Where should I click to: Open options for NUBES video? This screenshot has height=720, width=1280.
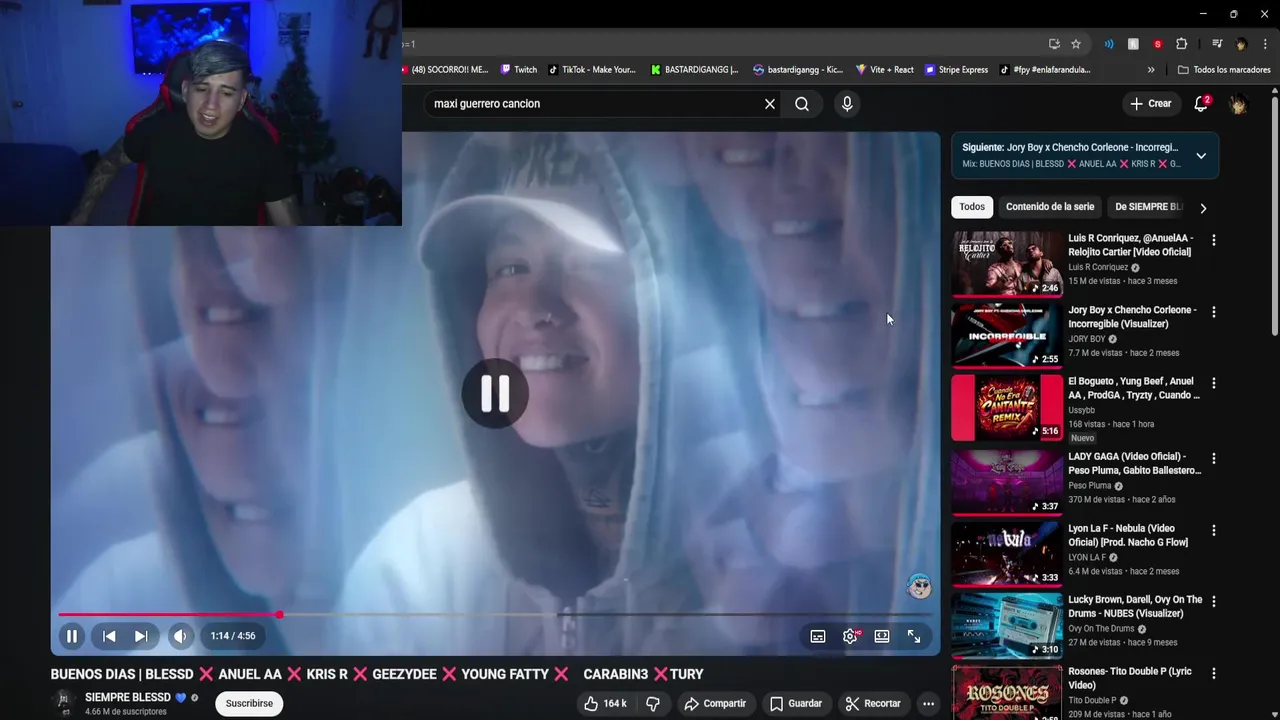click(x=1214, y=601)
